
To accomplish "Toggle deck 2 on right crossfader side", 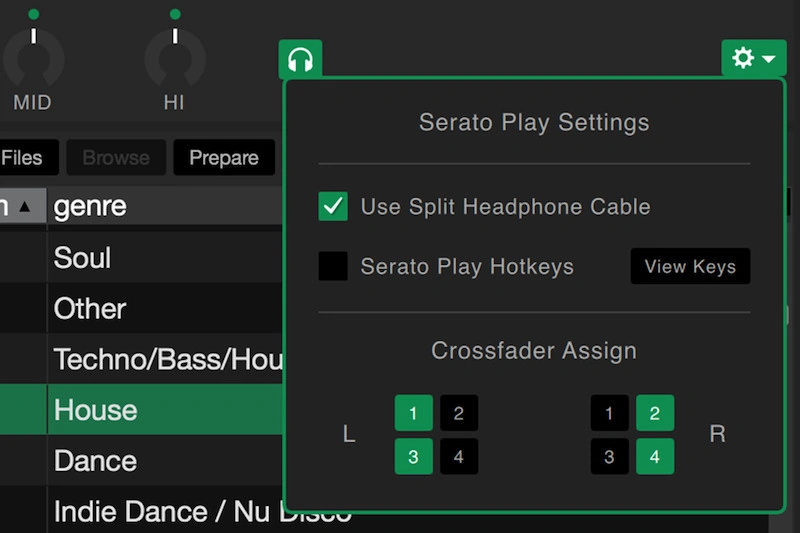I will coord(655,413).
